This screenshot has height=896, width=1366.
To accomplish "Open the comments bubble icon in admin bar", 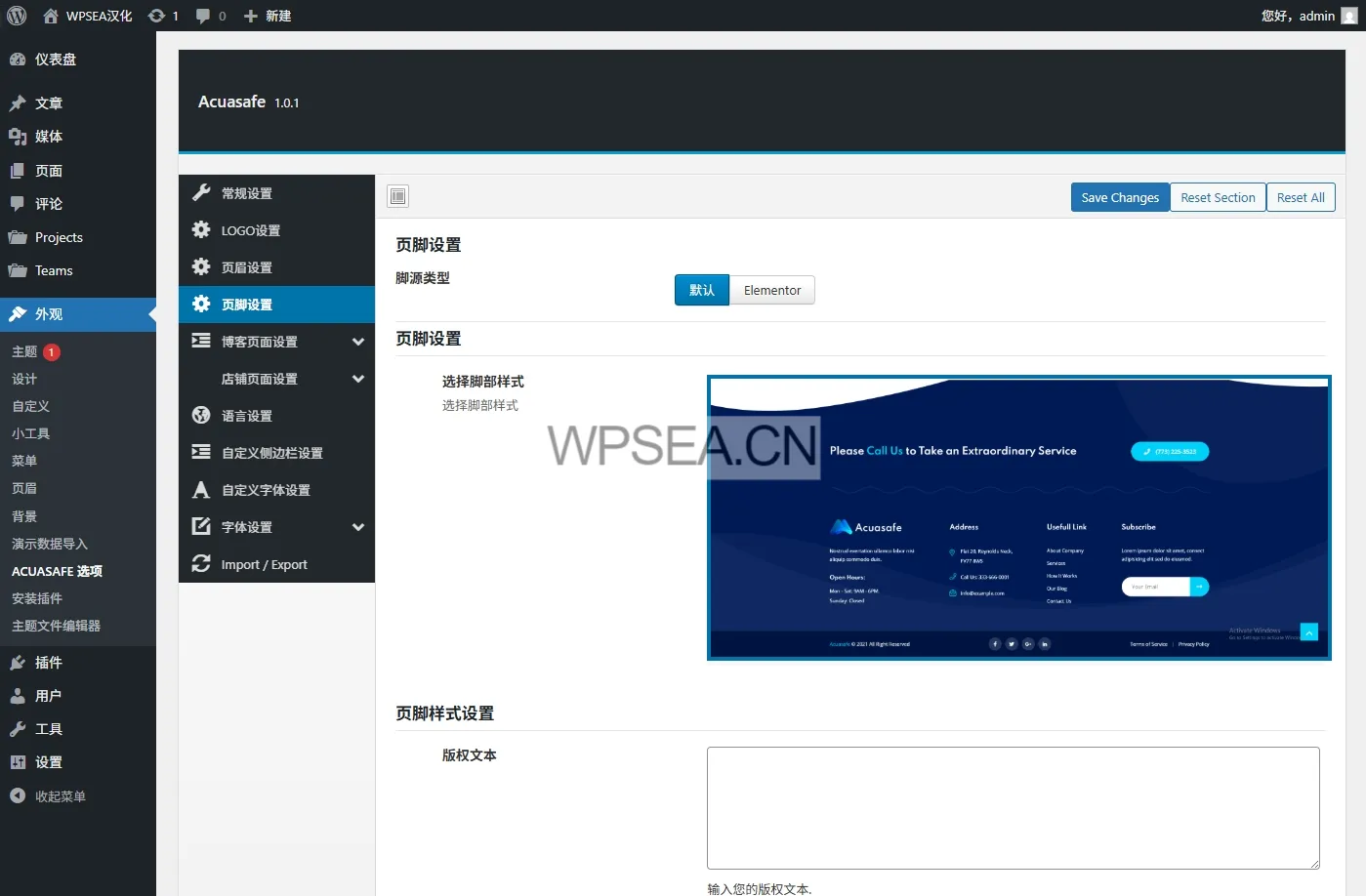I will pyautogui.click(x=203, y=16).
